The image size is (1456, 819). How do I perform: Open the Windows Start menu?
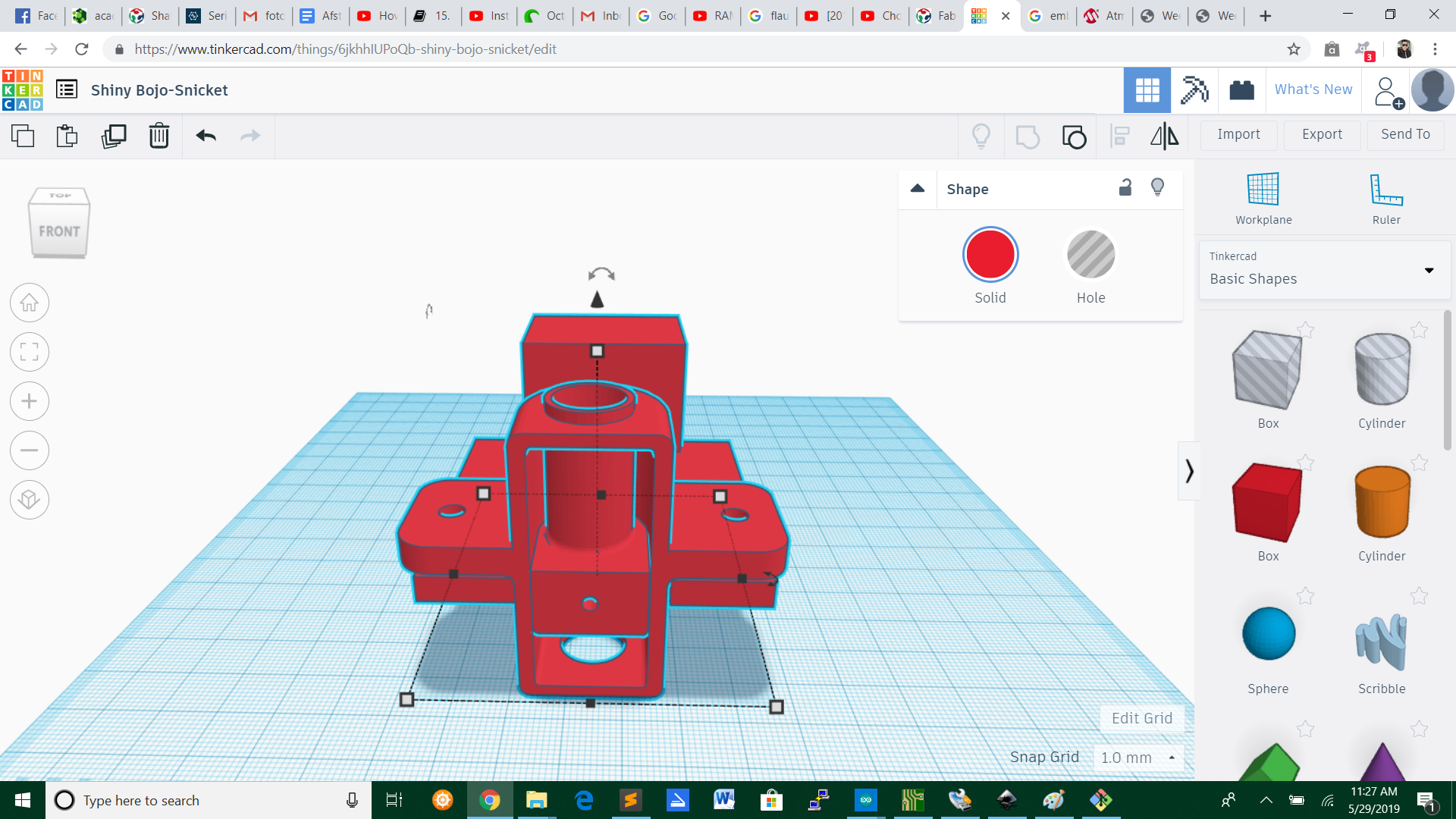(x=22, y=800)
